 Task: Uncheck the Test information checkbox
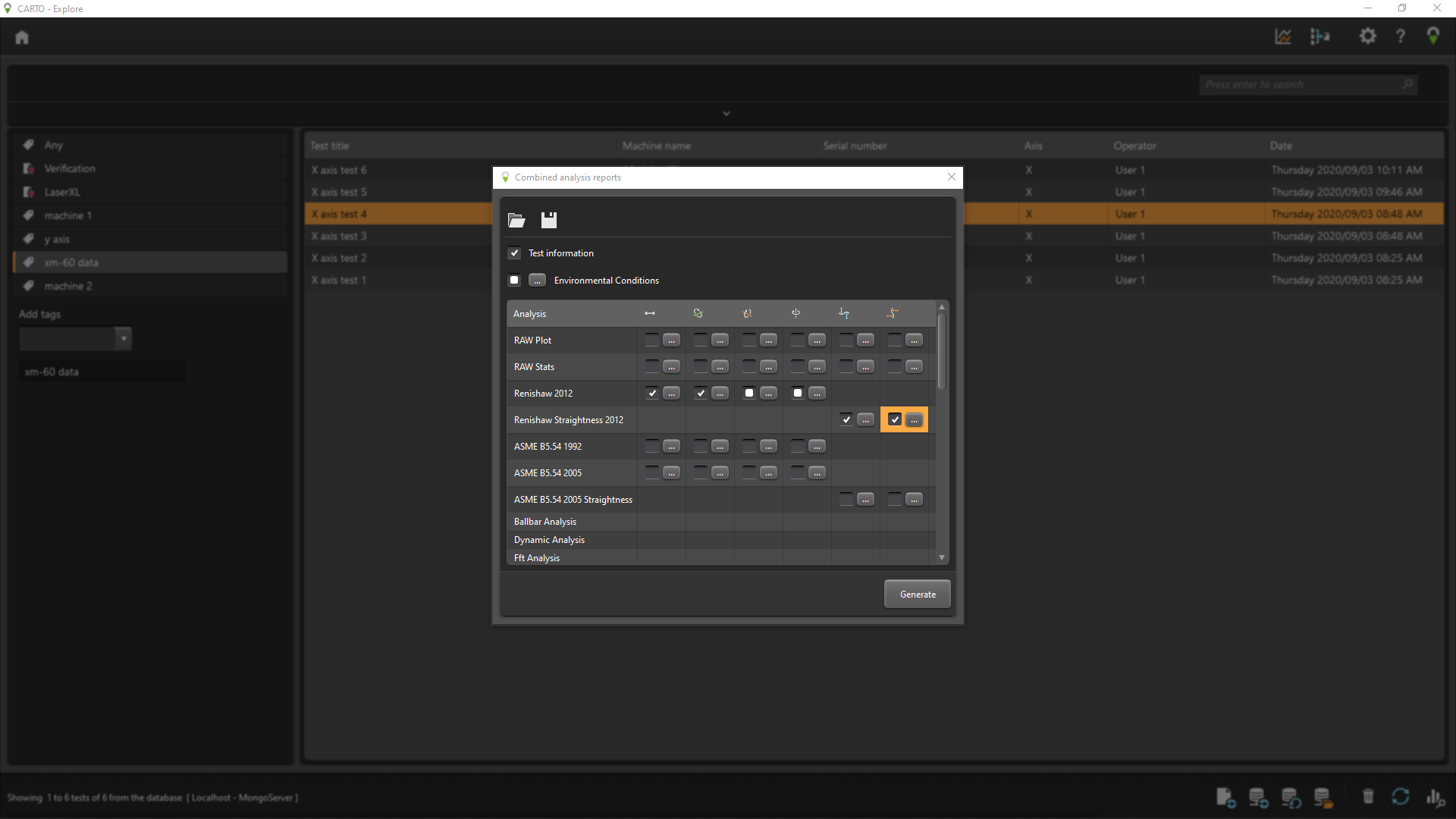(x=515, y=253)
